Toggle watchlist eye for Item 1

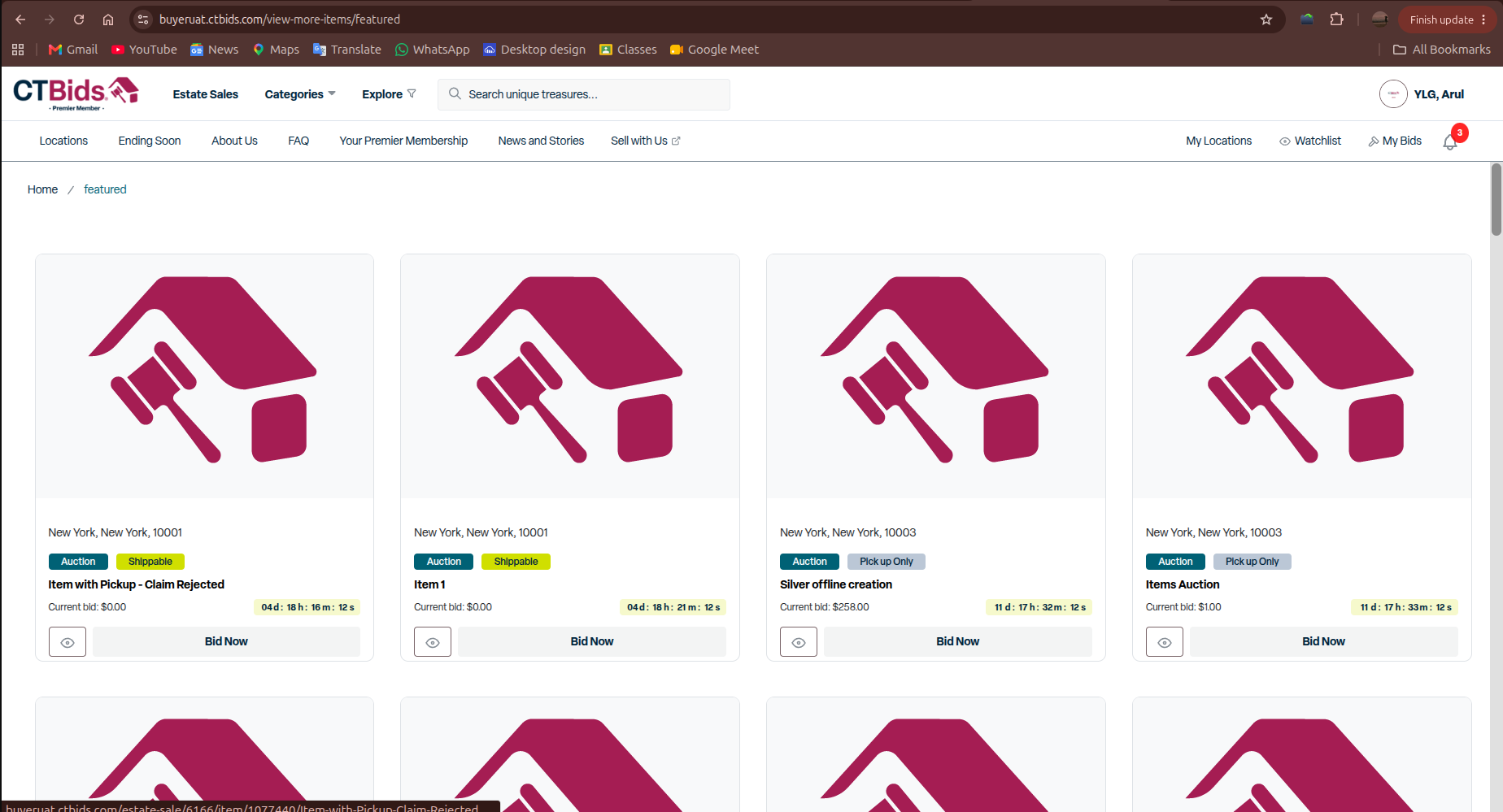pos(433,642)
